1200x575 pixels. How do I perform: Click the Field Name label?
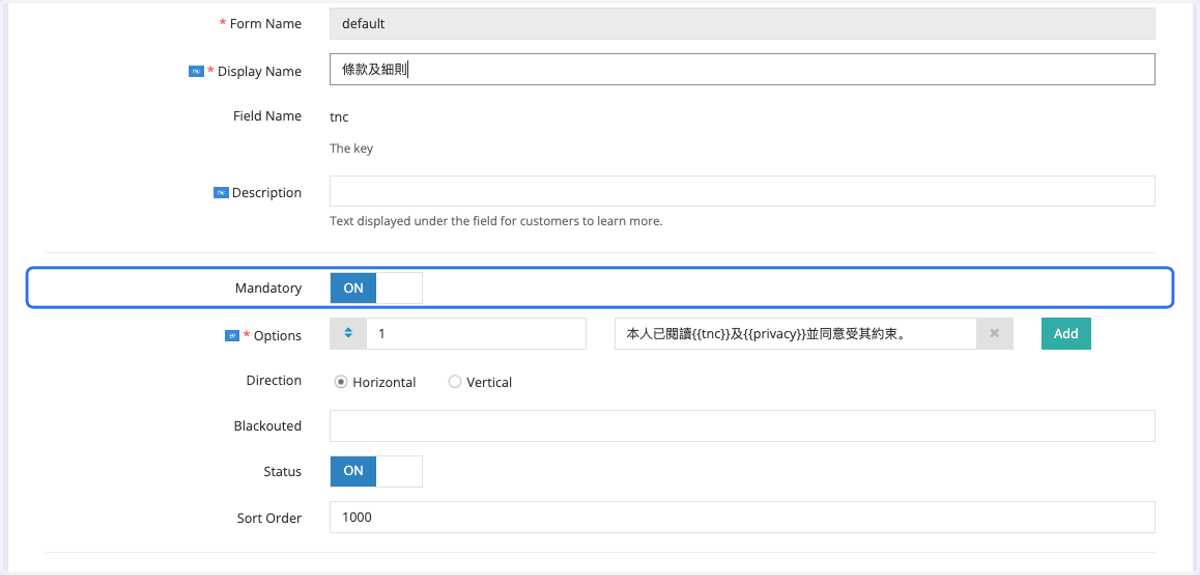tap(267, 116)
